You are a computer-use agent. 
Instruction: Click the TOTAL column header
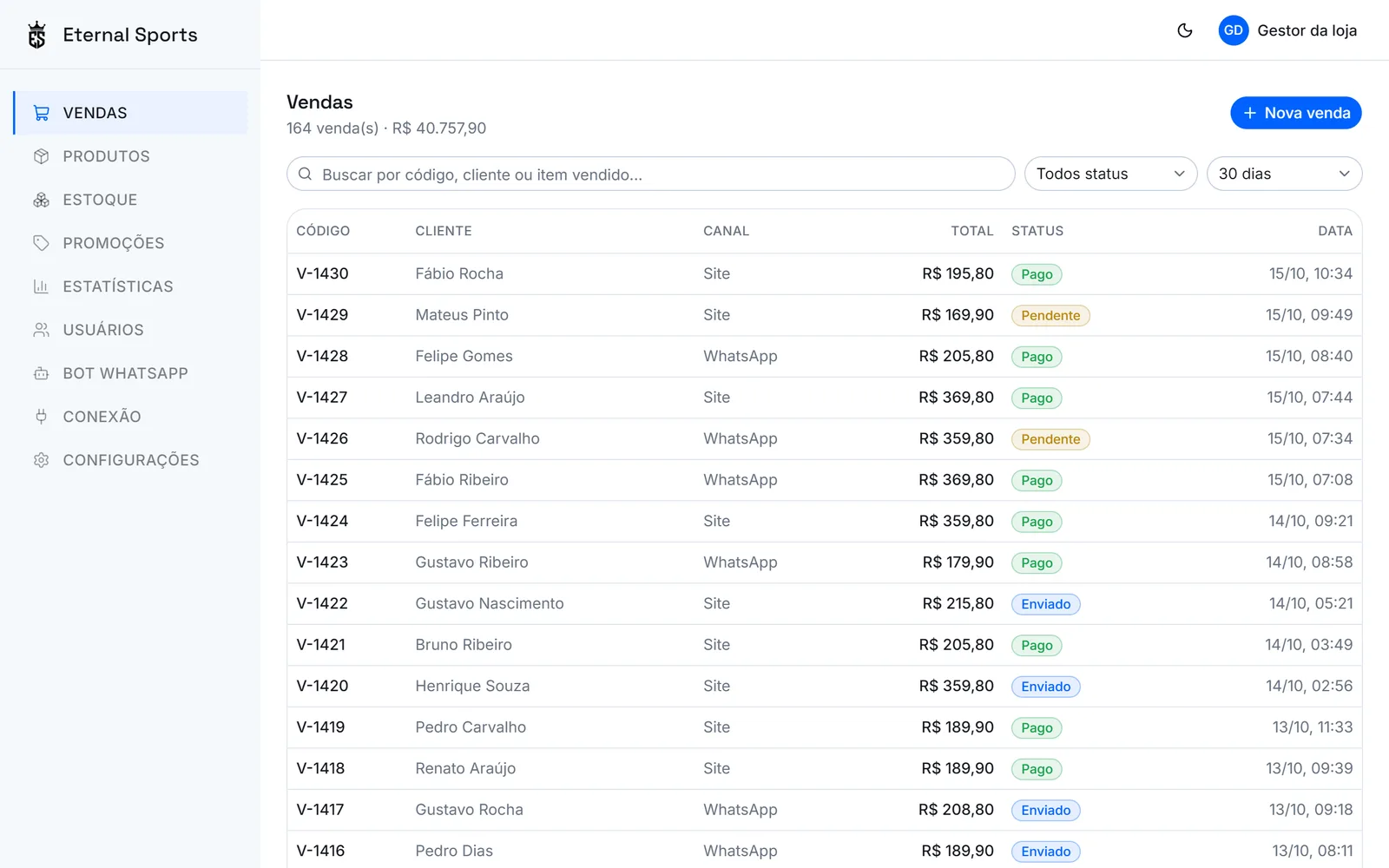[971, 231]
